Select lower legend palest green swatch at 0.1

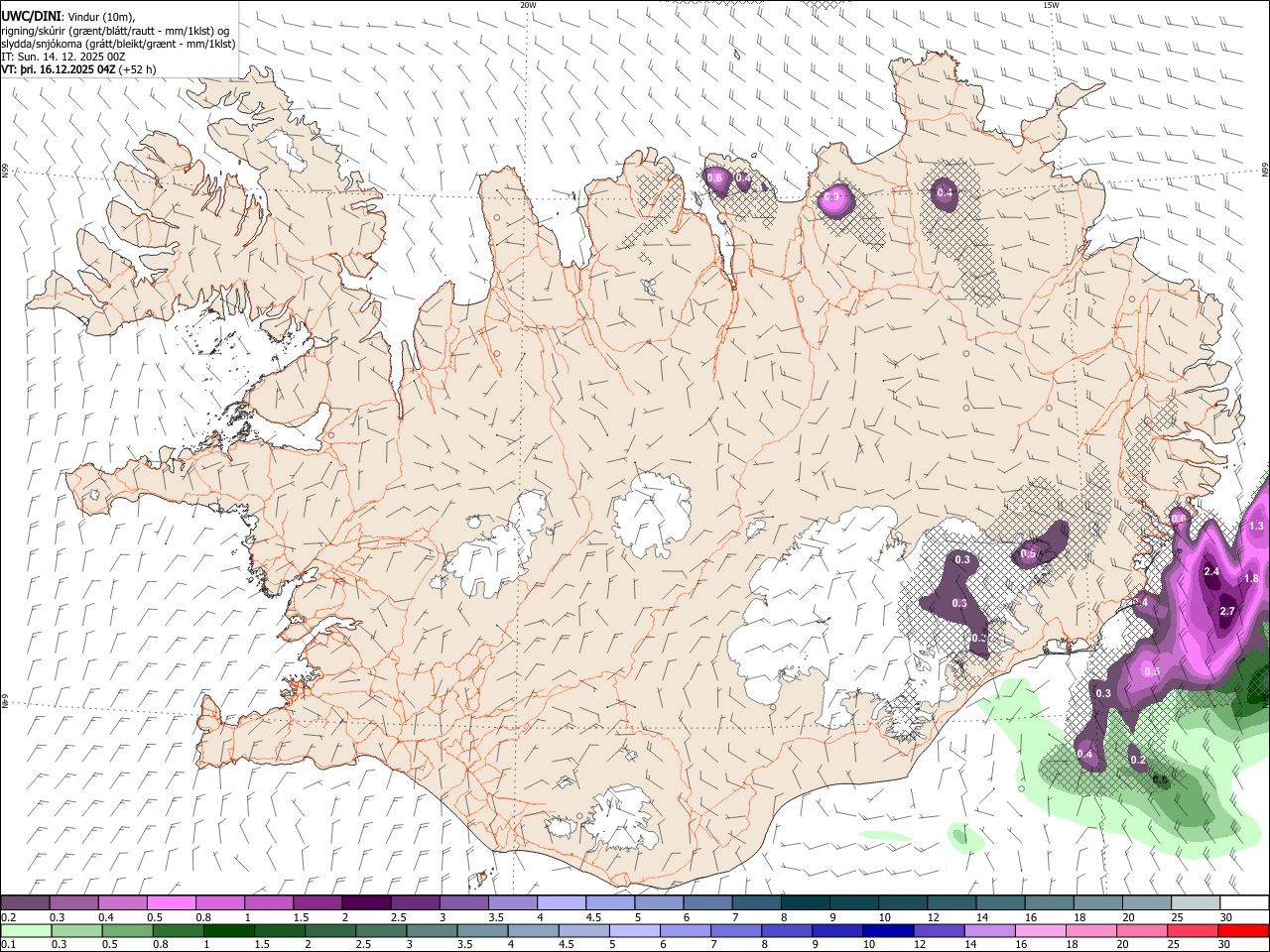(27, 930)
